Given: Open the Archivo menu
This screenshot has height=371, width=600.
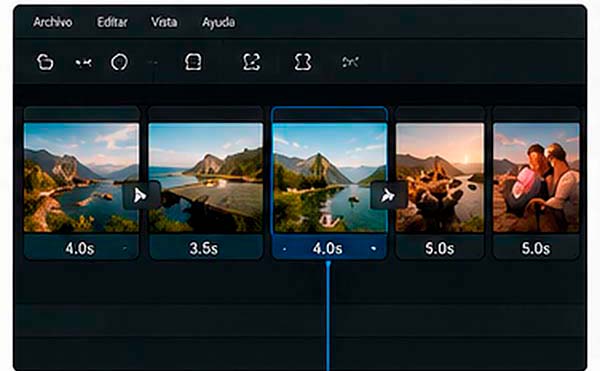Looking at the screenshot, I should click(x=52, y=22).
